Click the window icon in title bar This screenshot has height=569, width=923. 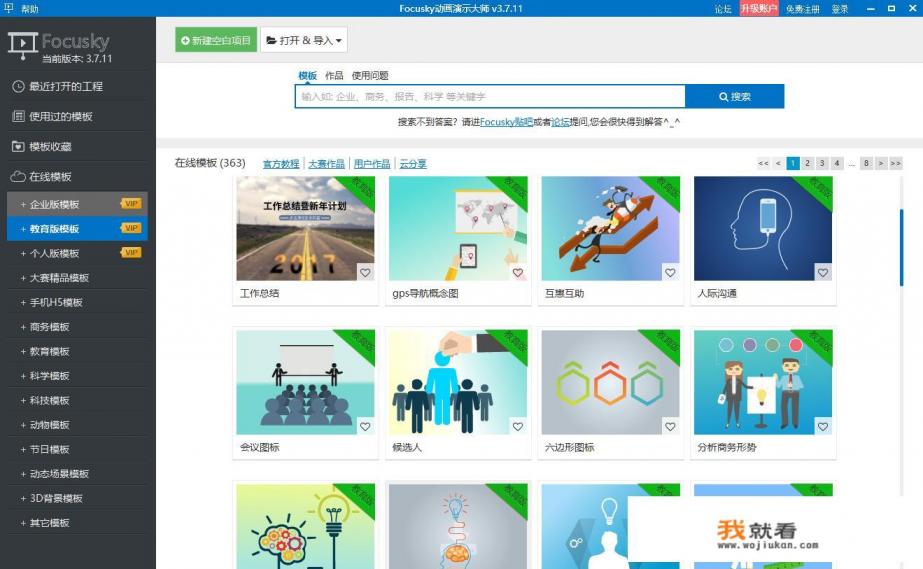pos(8,8)
